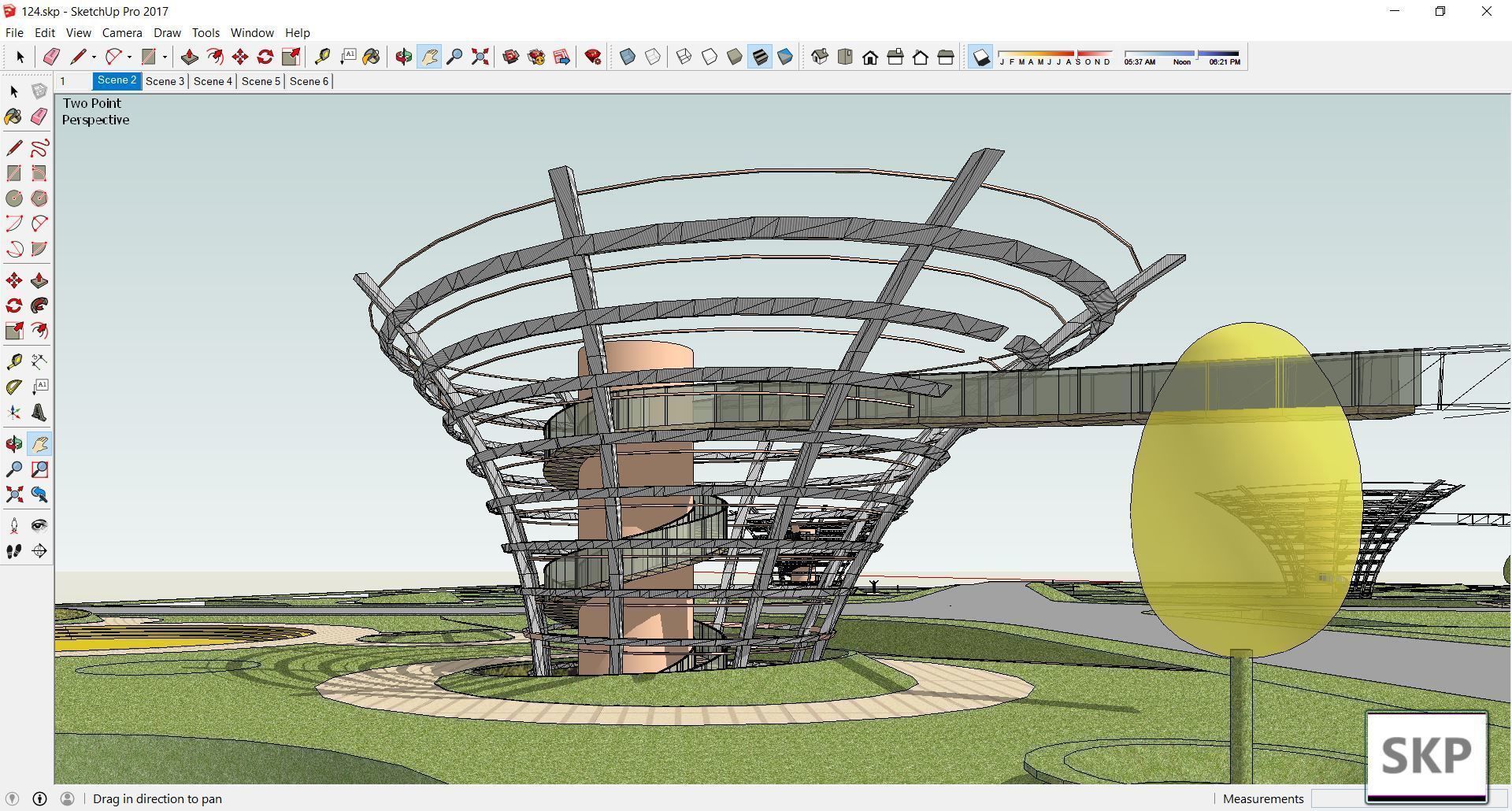Click the Previous view tool
The width and height of the screenshot is (1512, 811).
point(39,494)
